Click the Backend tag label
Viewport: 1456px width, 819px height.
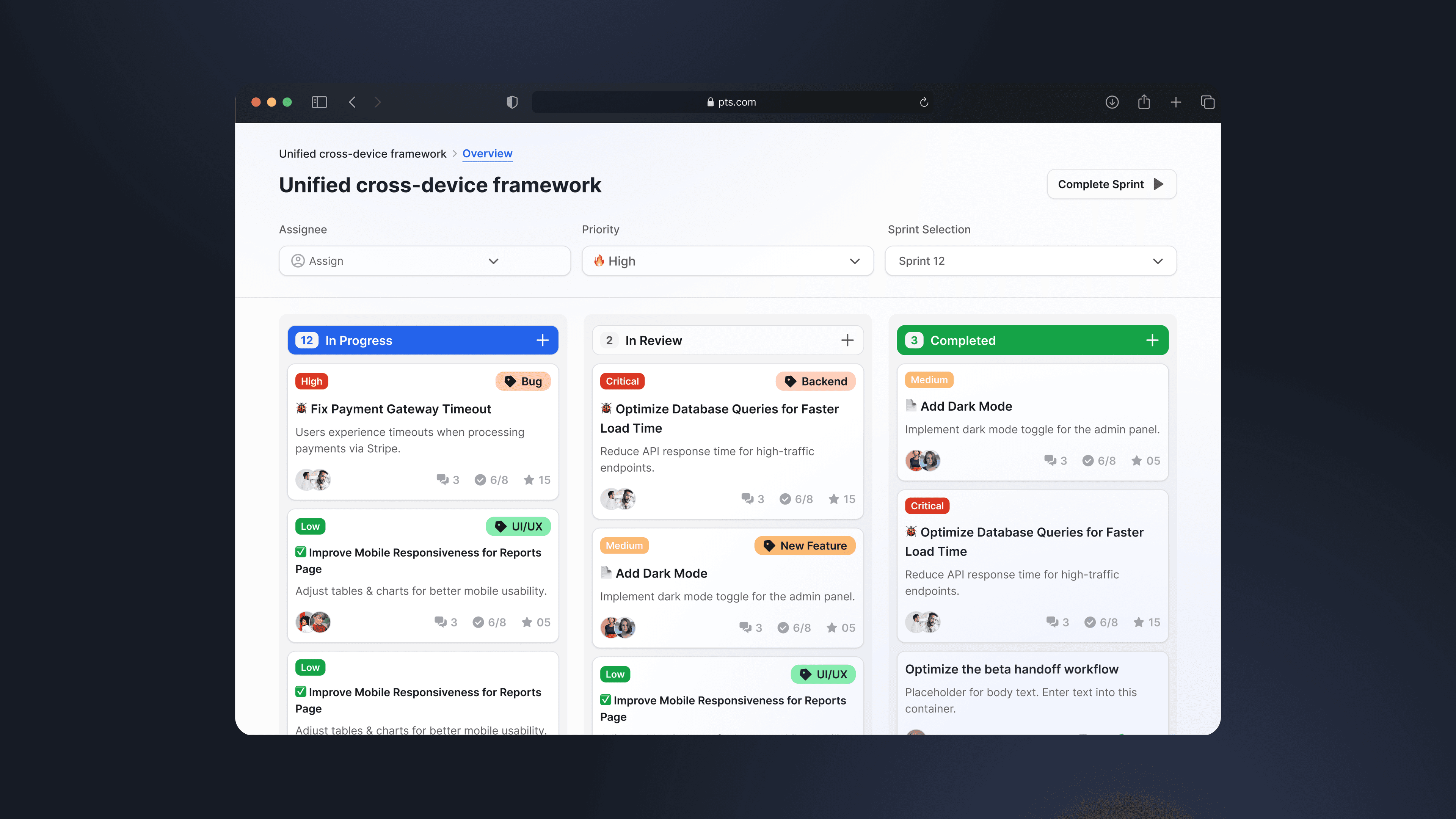pyautogui.click(x=815, y=381)
